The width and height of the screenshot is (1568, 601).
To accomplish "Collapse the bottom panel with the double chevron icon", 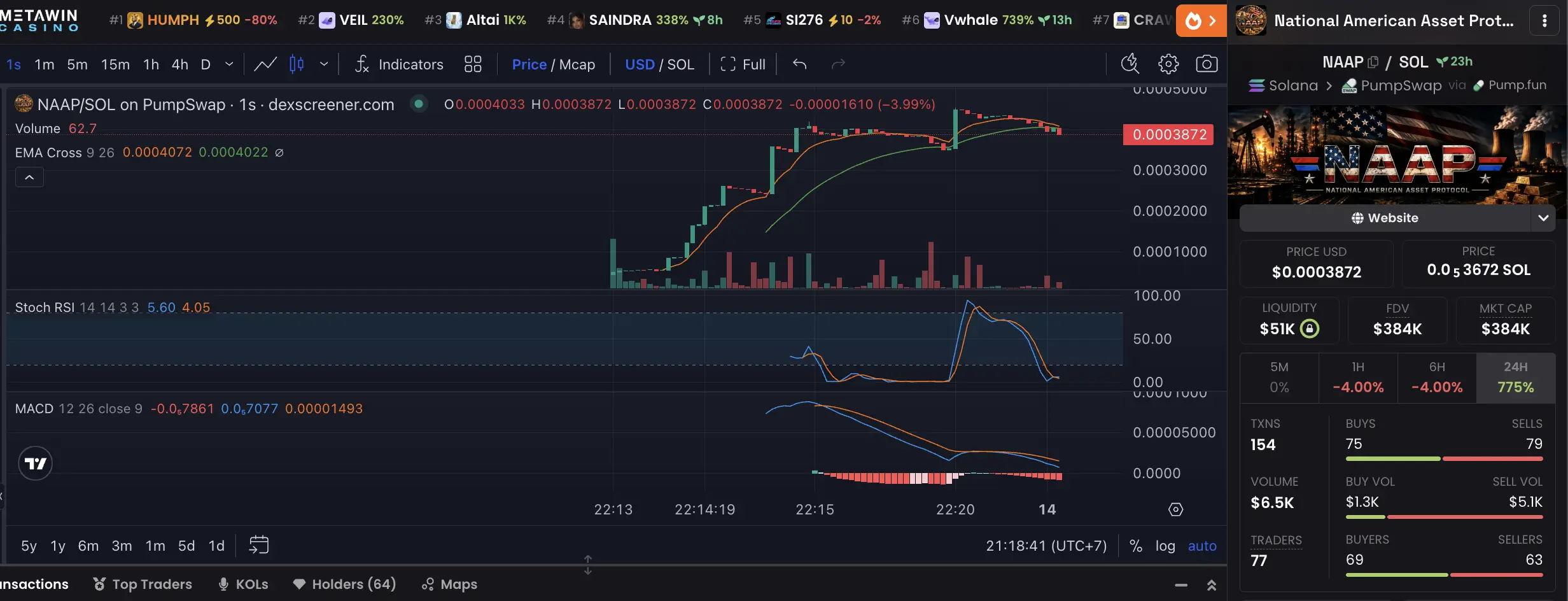I will click(x=1212, y=584).
